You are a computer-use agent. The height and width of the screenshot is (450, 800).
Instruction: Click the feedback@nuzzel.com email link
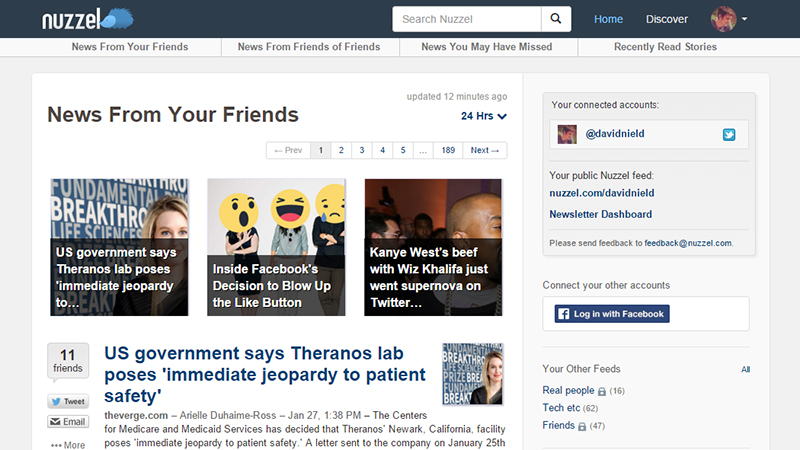(688, 243)
